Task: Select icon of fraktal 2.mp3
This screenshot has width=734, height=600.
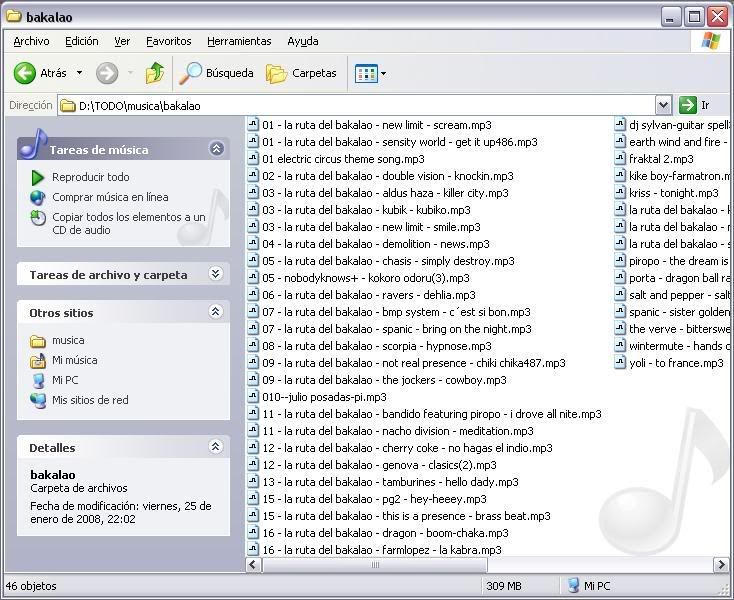Action: point(620,159)
